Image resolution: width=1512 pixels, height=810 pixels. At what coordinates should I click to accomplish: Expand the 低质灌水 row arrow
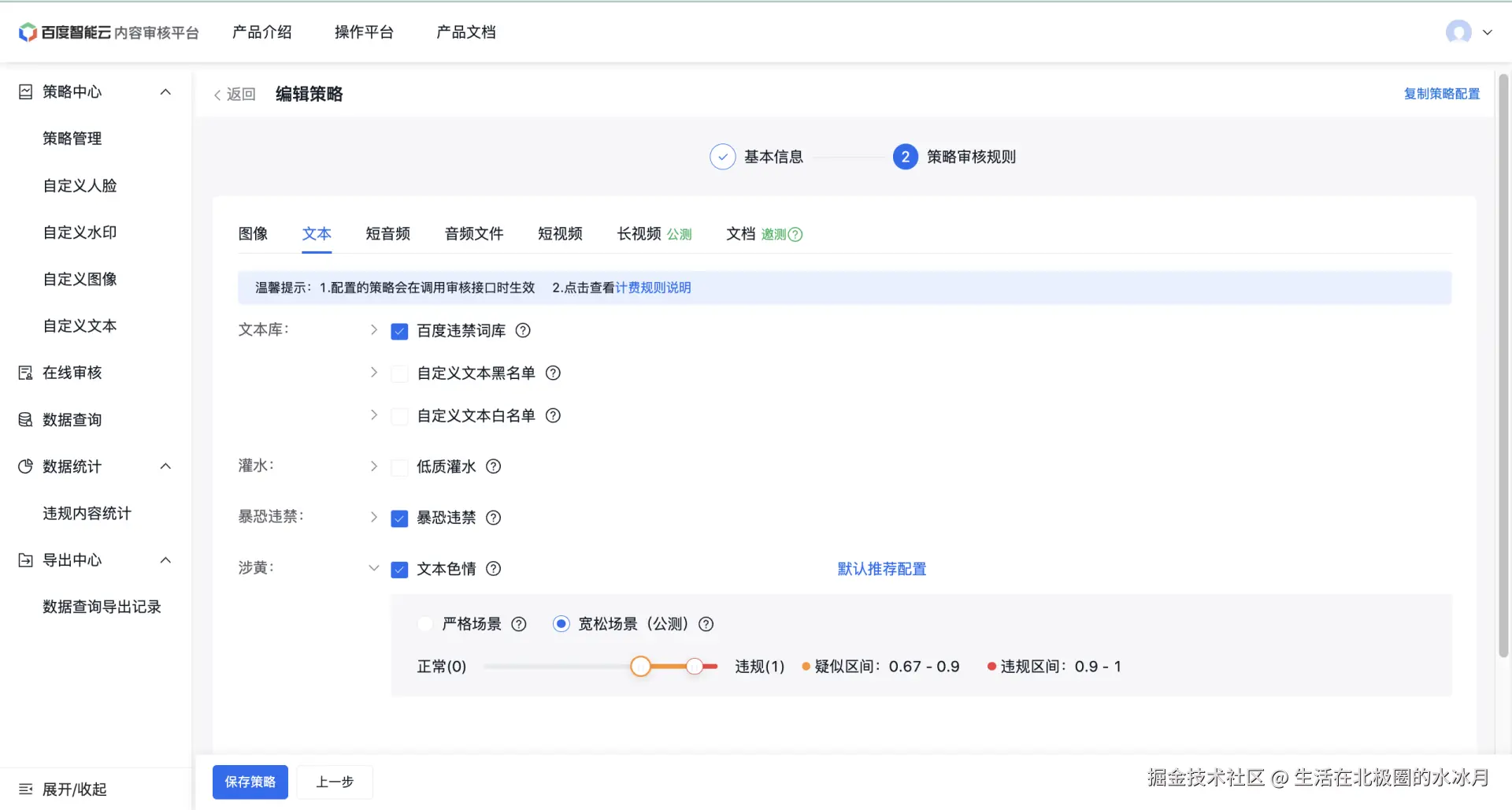[374, 466]
